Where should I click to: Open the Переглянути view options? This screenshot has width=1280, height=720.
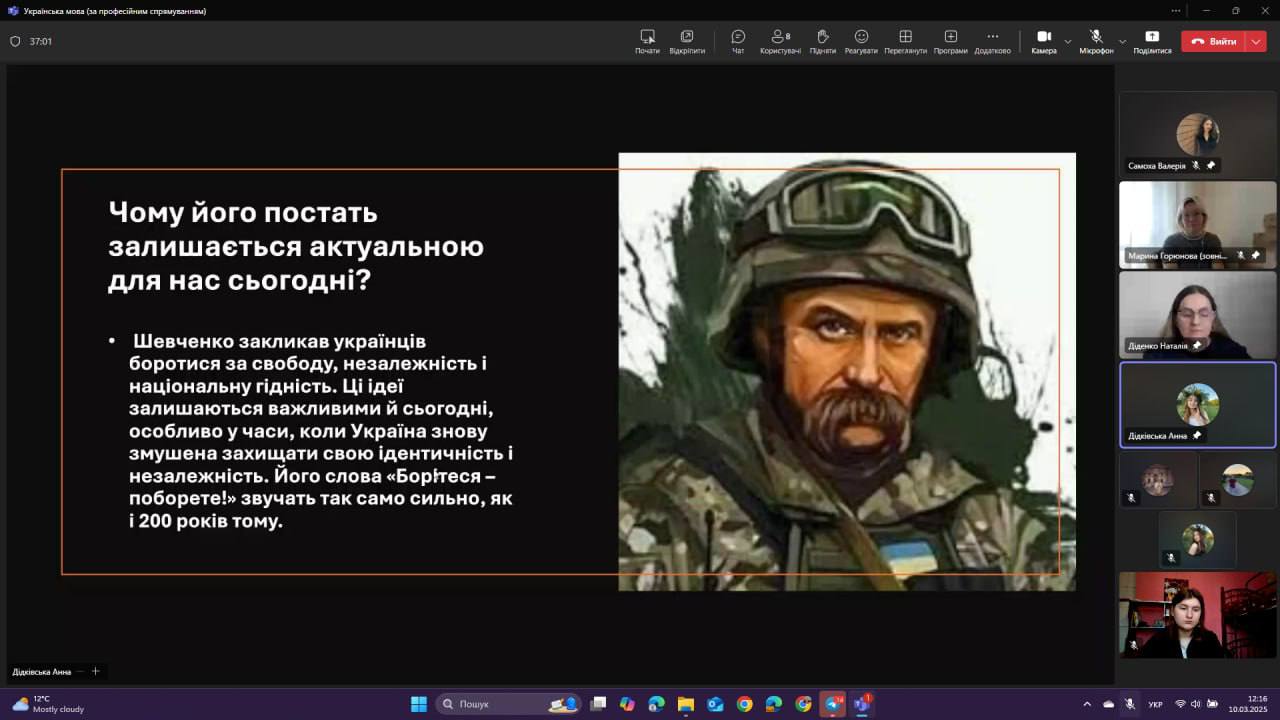[x=905, y=41]
